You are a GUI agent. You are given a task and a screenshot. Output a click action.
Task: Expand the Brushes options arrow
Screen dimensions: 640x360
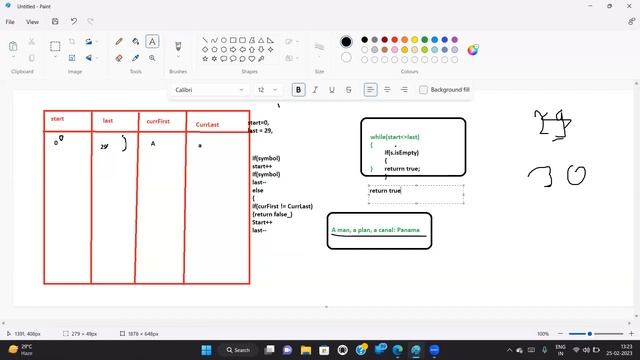pyautogui.click(x=178, y=57)
